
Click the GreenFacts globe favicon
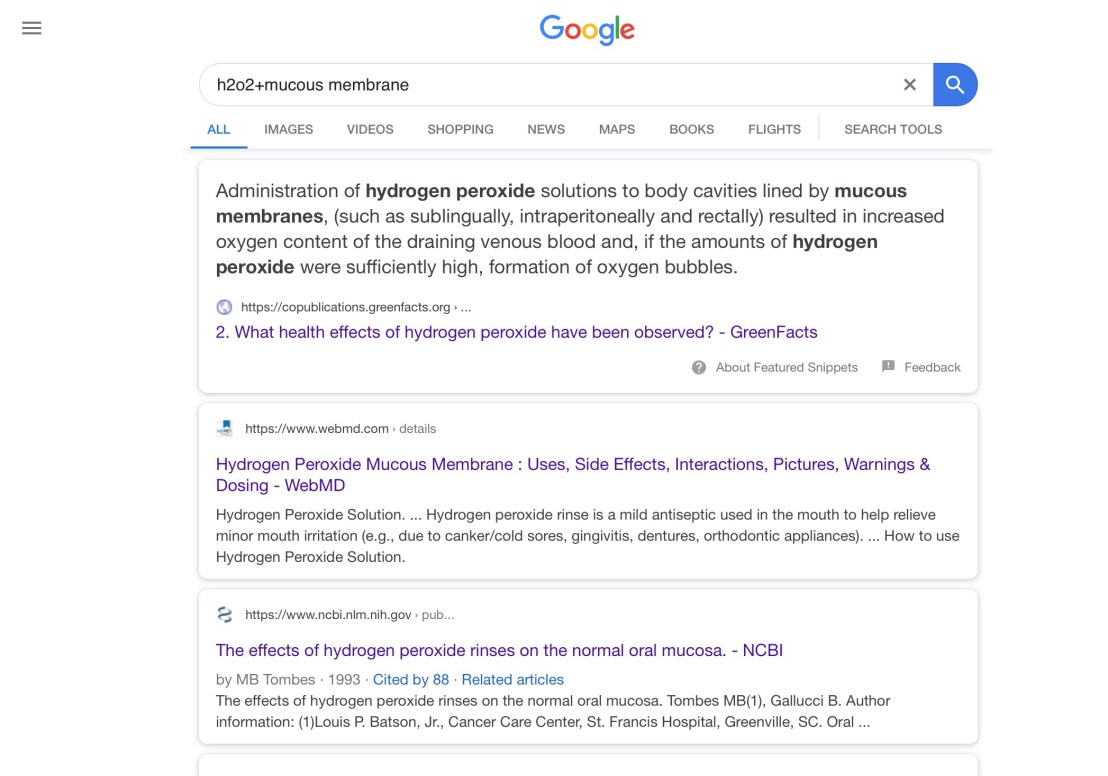[x=224, y=307]
